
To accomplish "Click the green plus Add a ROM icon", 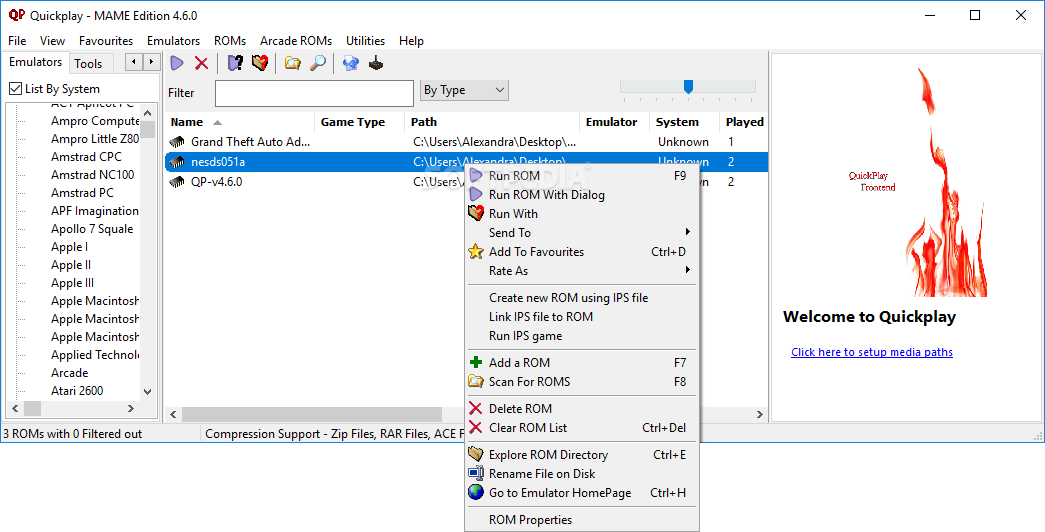I will pyautogui.click(x=476, y=363).
